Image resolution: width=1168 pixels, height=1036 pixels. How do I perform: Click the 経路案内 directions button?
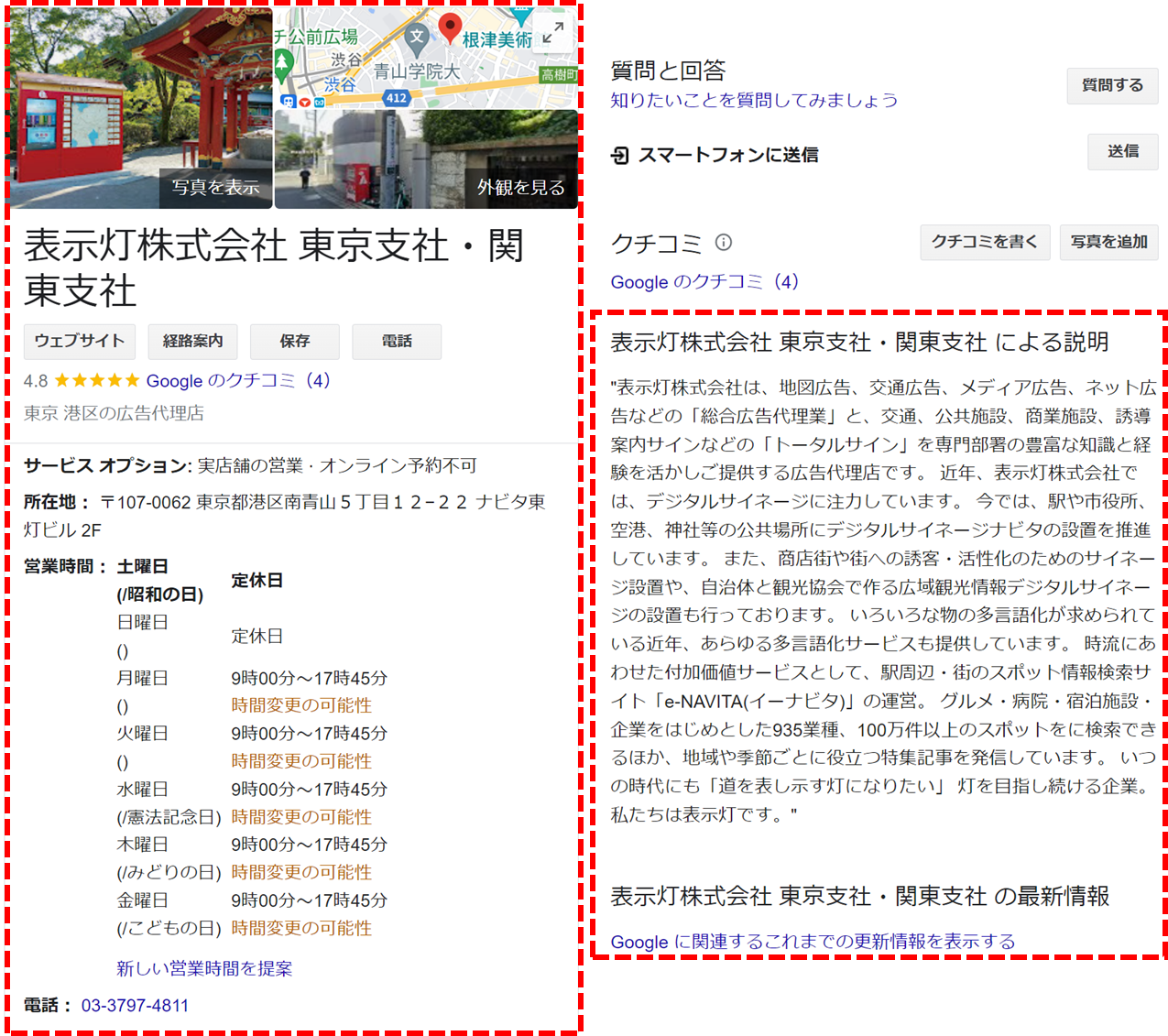pyautogui.click(x=192, y=341)
